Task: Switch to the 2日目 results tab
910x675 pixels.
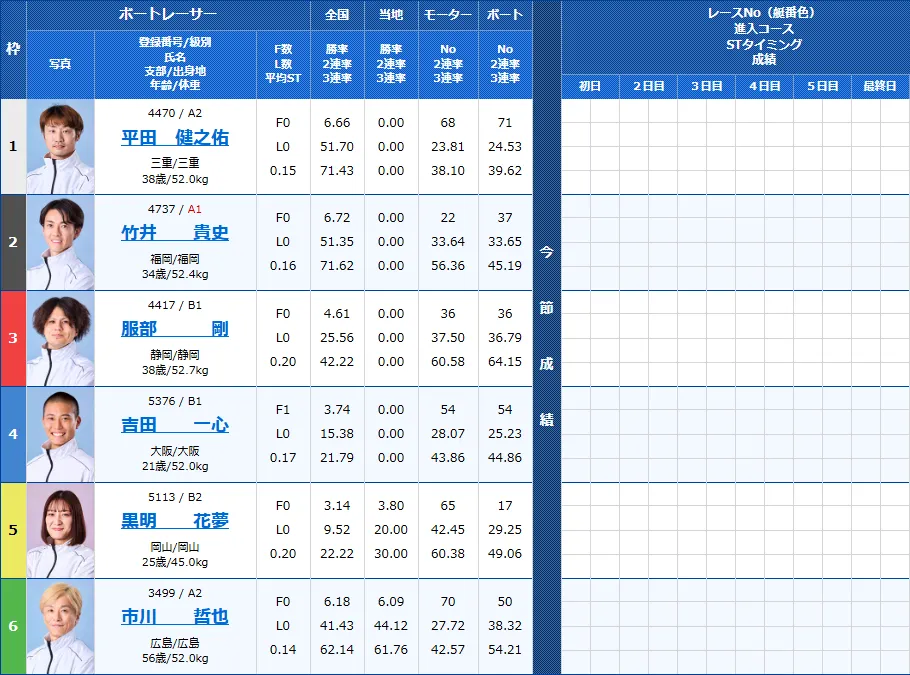Action: point(648,86)
